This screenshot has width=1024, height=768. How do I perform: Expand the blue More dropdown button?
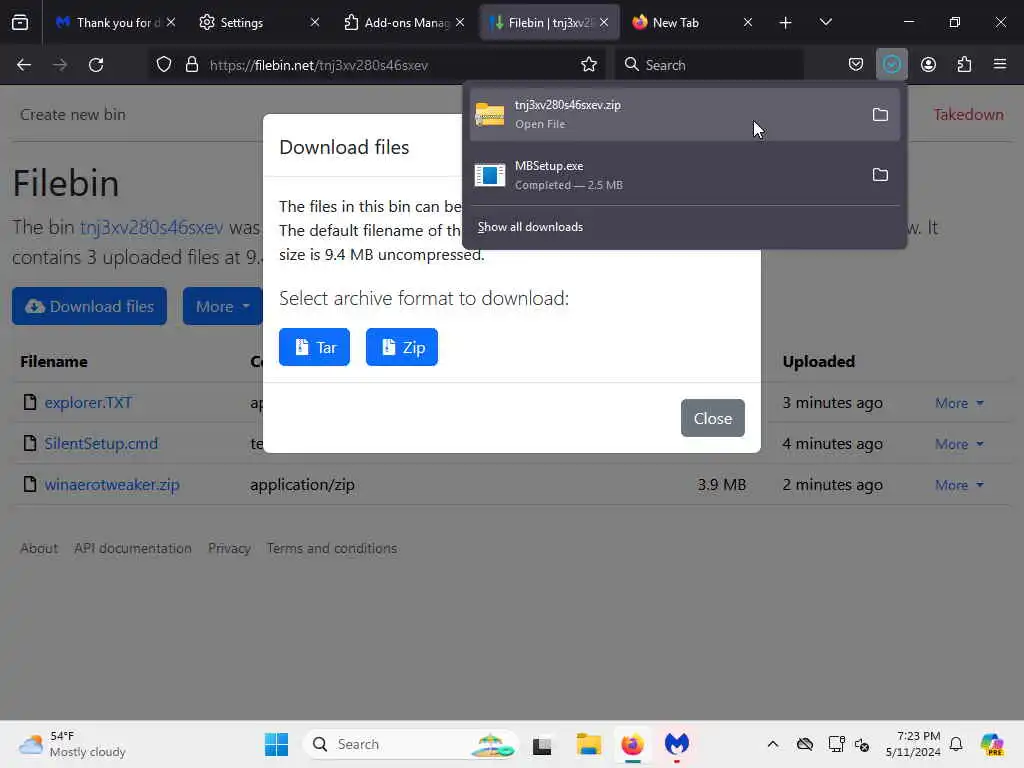pos(223,306)
